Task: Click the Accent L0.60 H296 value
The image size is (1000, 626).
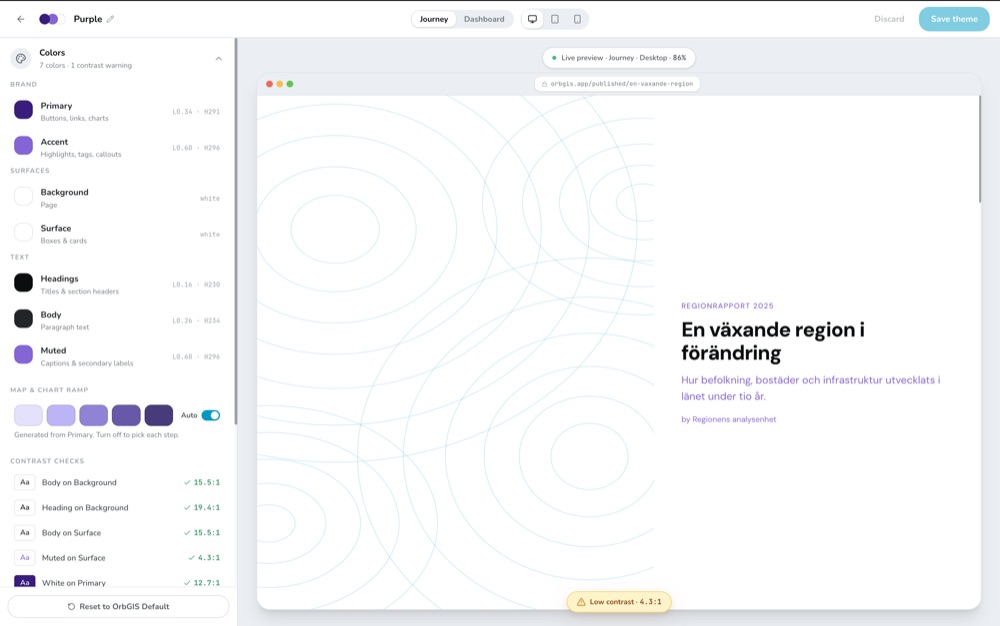Action: (x=196, y=148)
